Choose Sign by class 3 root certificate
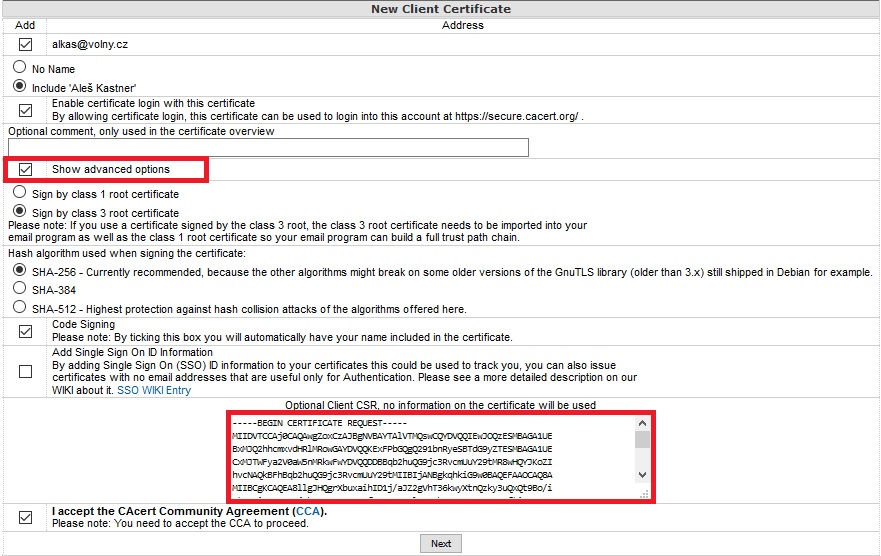881x556 pixels. tap(19, 212)
